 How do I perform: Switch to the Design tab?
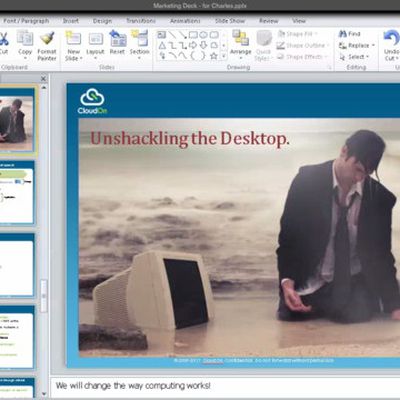point(102,21)
